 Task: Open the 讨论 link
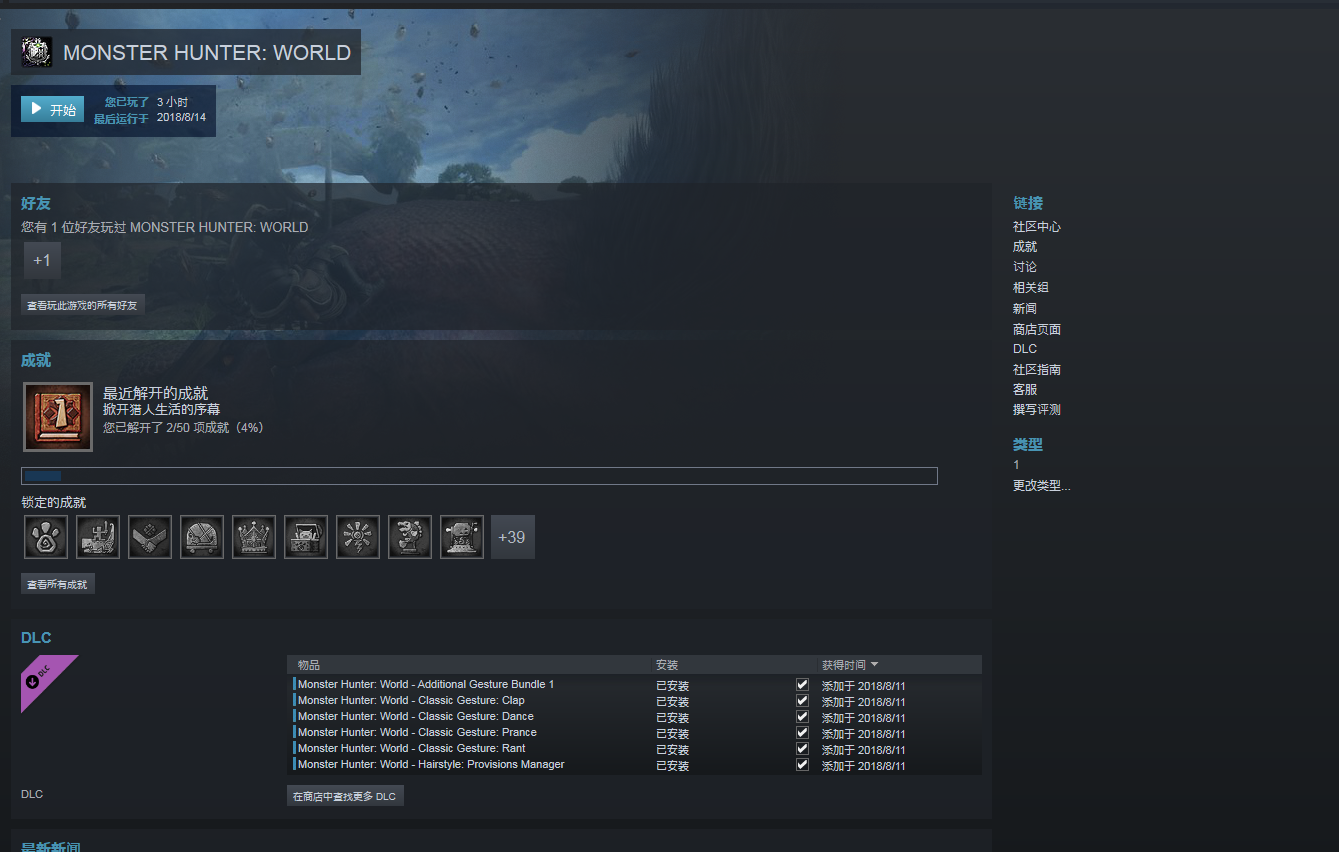pyautogui.click(x=1025, y=267)
